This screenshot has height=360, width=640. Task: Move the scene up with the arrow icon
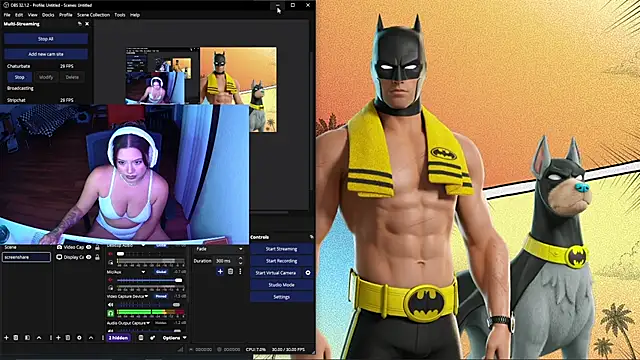pyautogui.click(x=39, y=338)
